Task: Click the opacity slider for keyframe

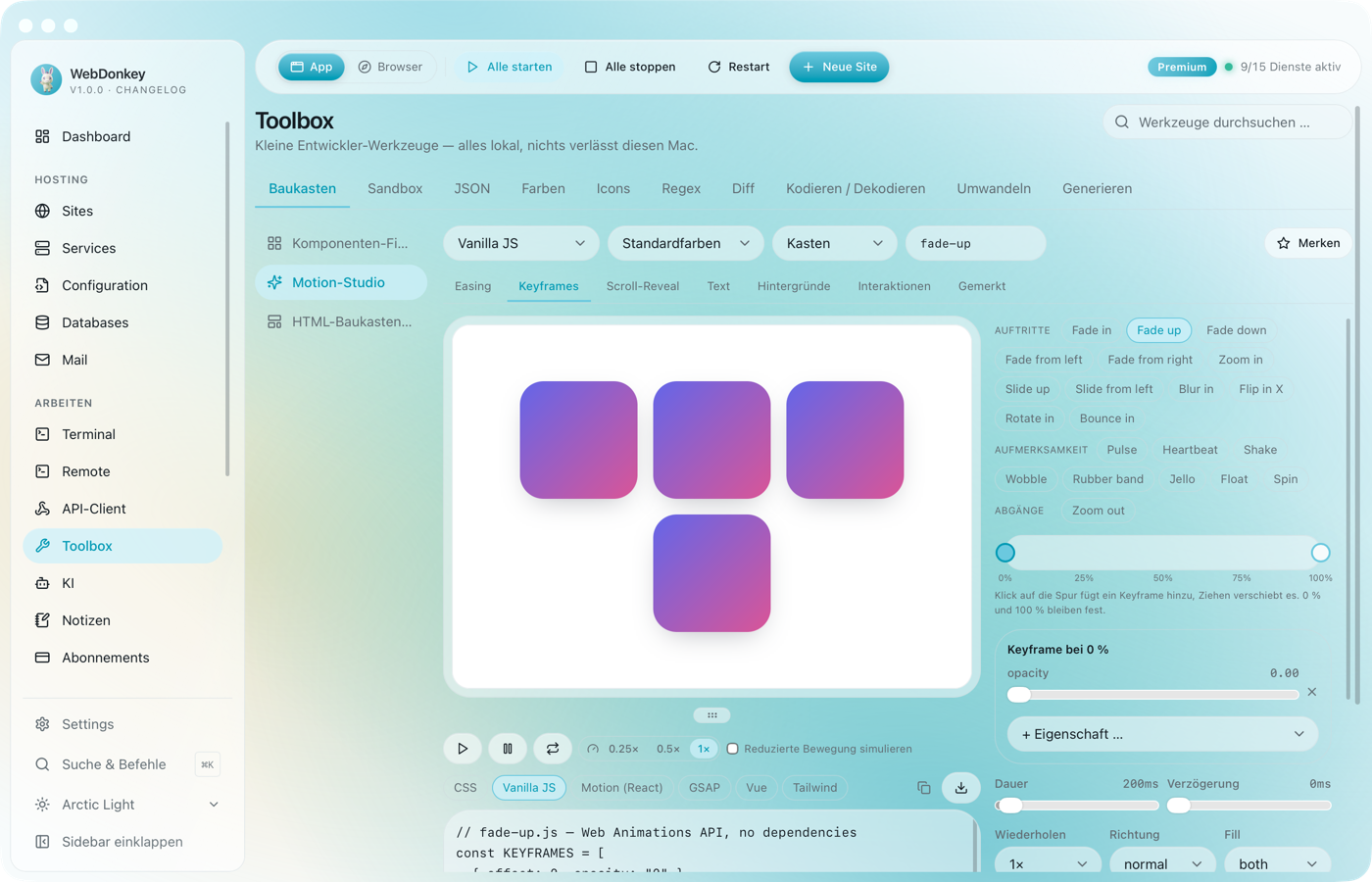Action: point(1153,695)
